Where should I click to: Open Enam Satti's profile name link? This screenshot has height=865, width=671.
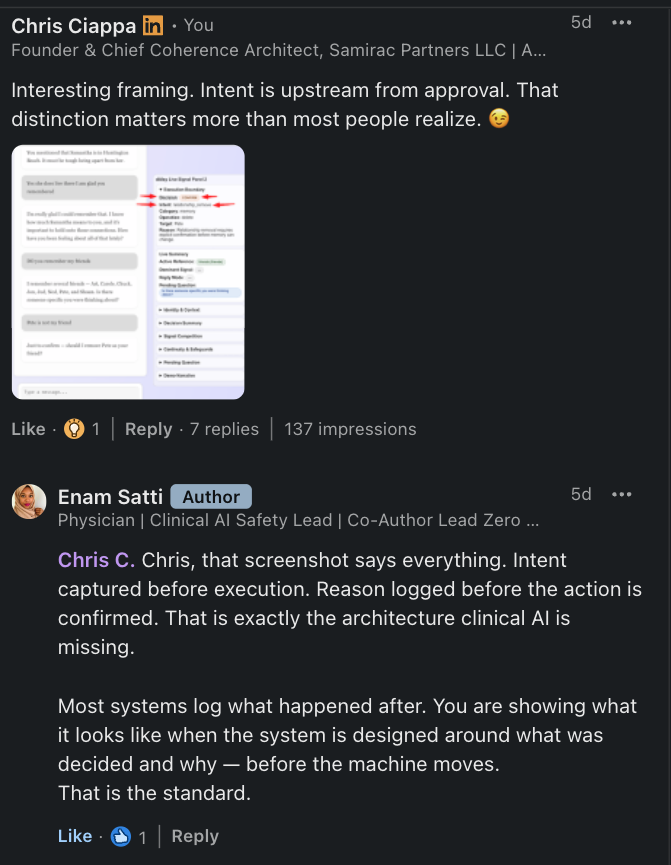tap(110, 497)
